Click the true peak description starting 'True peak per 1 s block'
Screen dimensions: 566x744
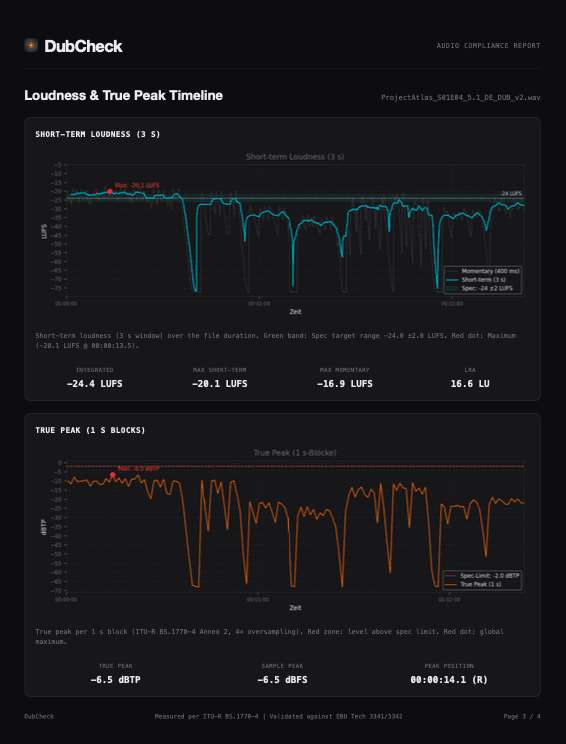tap(269, 636)
